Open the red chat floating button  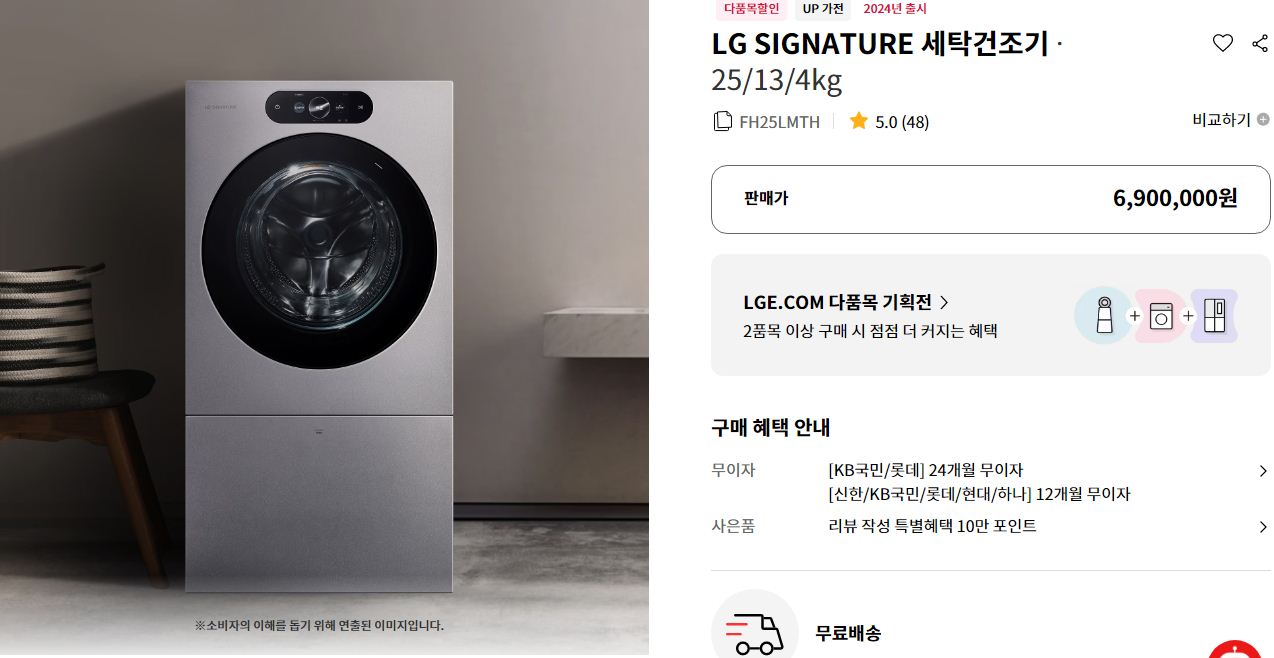(1238, 648)
